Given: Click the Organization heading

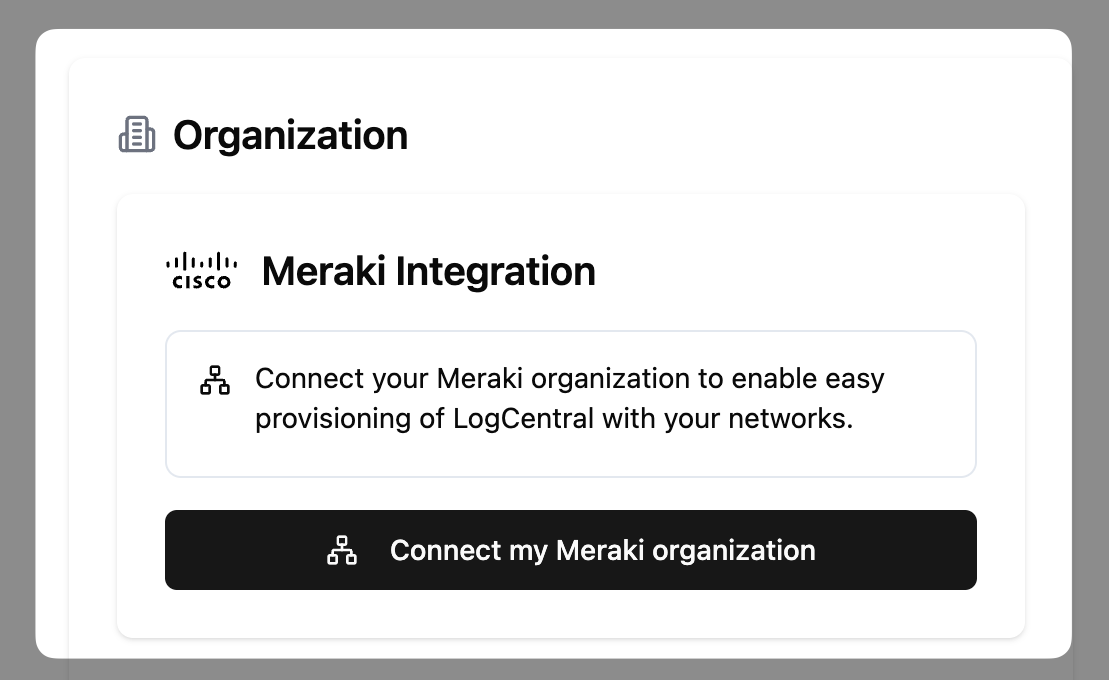Looking at the screenshot, I should click(x=290, y=135).
